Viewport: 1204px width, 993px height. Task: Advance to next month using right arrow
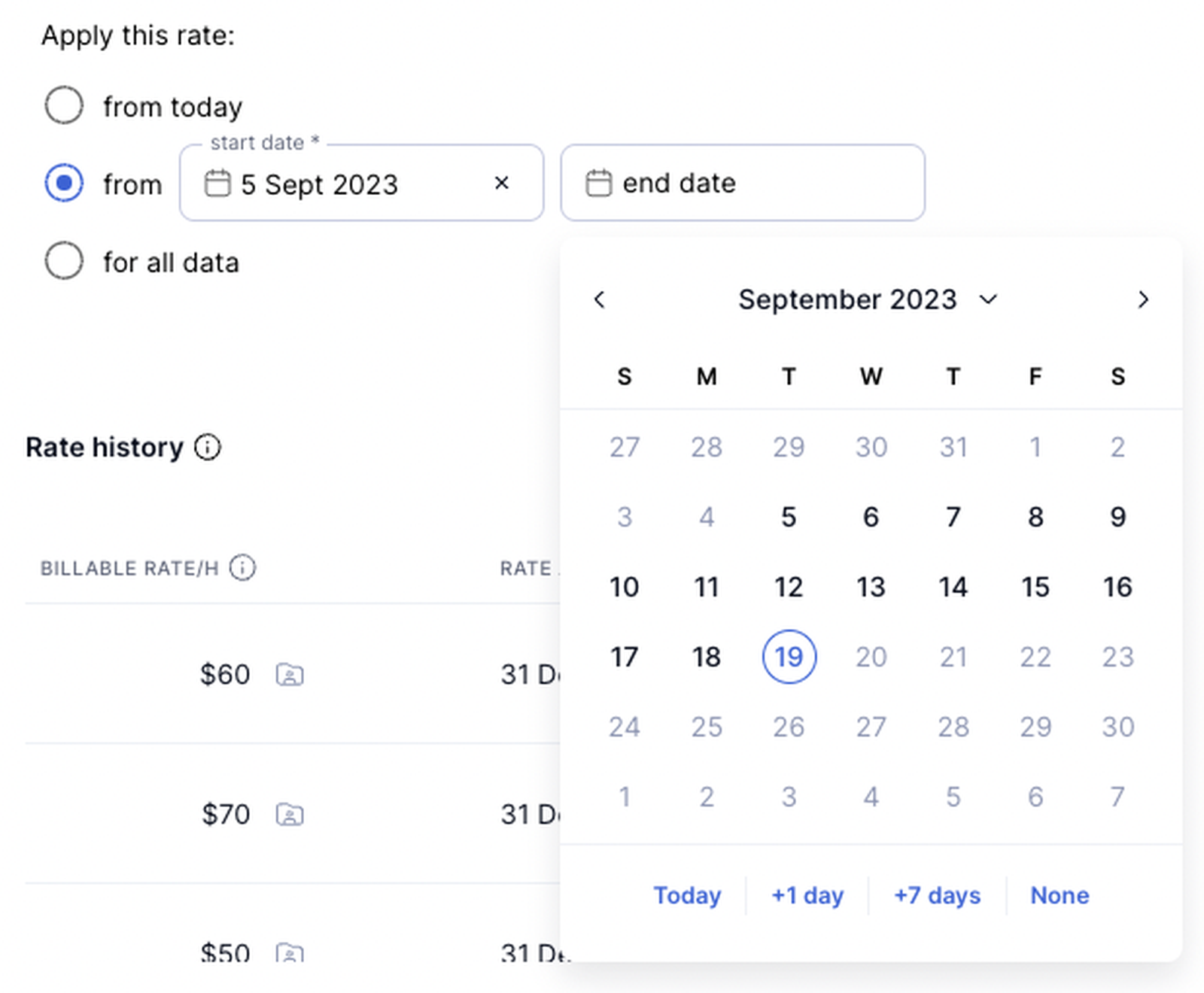pyautogui.click(x=1143, y=299)
